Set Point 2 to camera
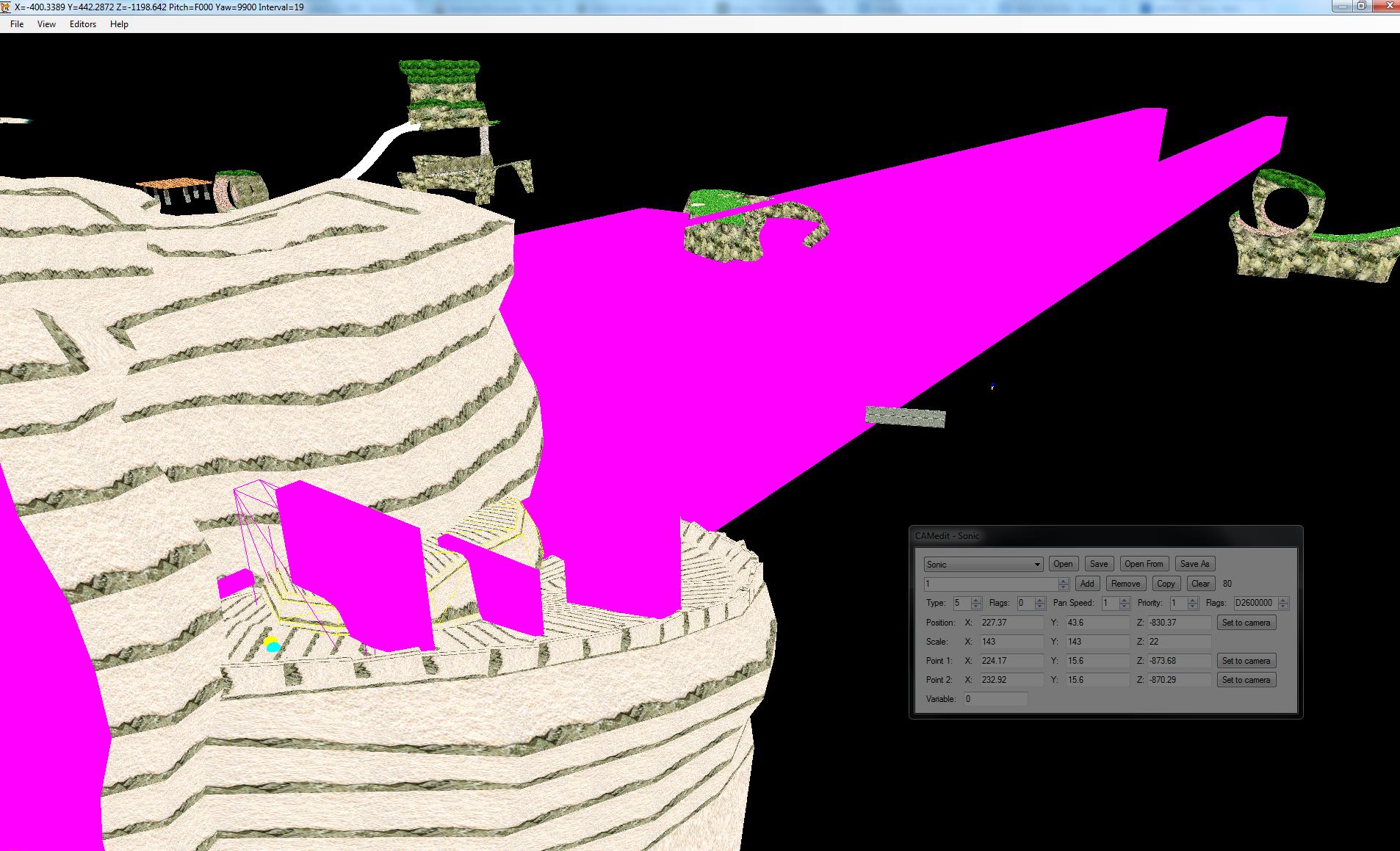Viewport: 1400px width, 851px height. pyautogui.click(x=1246, y=680)
